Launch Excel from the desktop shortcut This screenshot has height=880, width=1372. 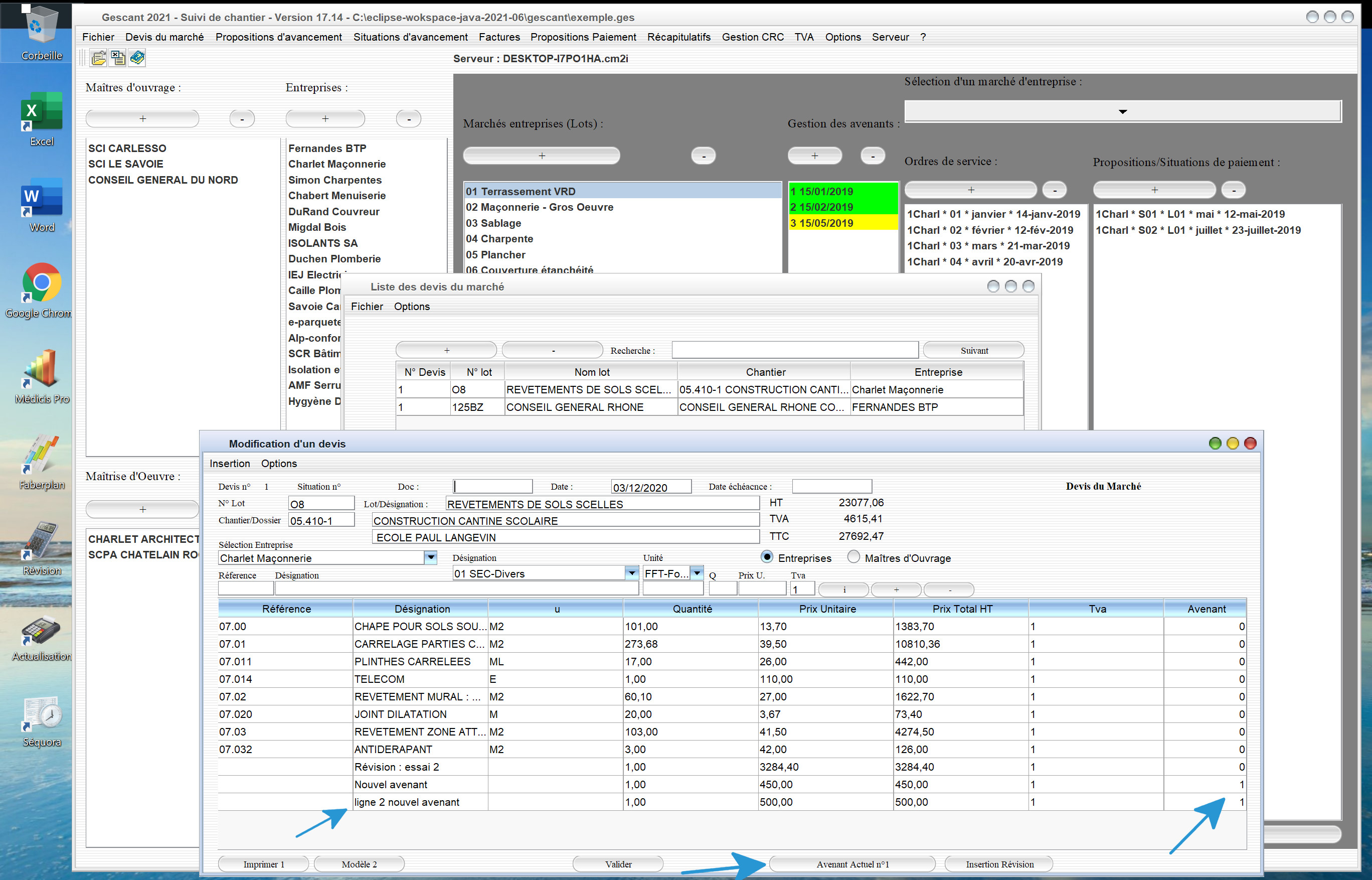pyautogui.click(x=41, y=118)
